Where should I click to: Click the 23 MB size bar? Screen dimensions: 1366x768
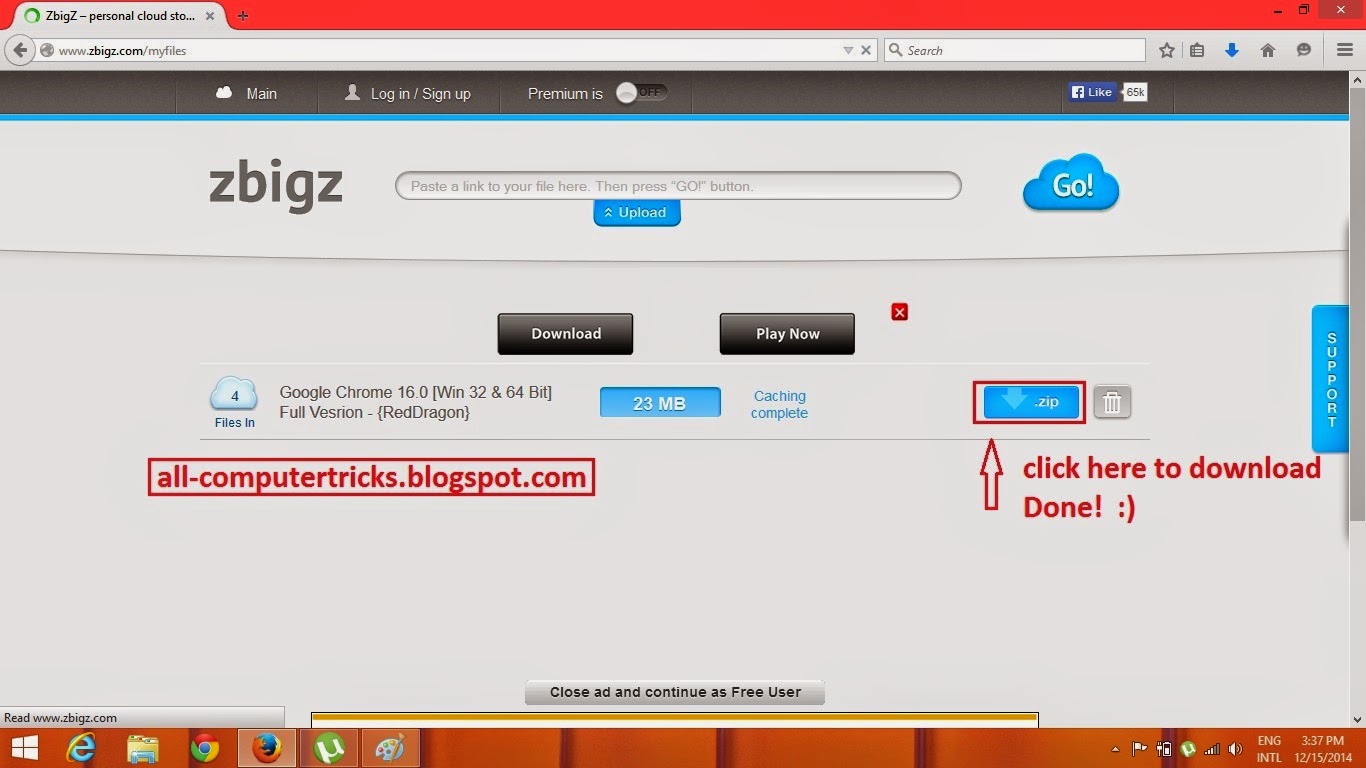click(x=660, y=403)
